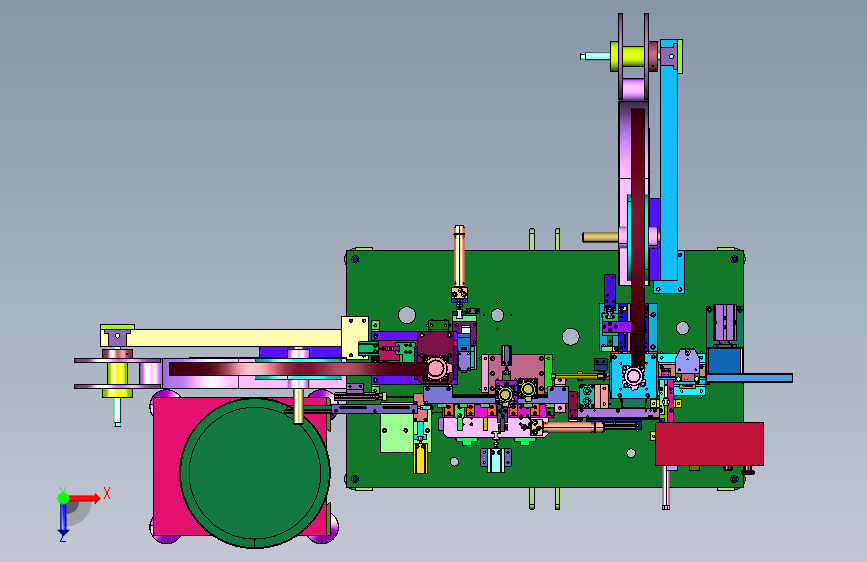Click the blue Z axis of the triad
867x562 pixels.
[x=63, y=519]
